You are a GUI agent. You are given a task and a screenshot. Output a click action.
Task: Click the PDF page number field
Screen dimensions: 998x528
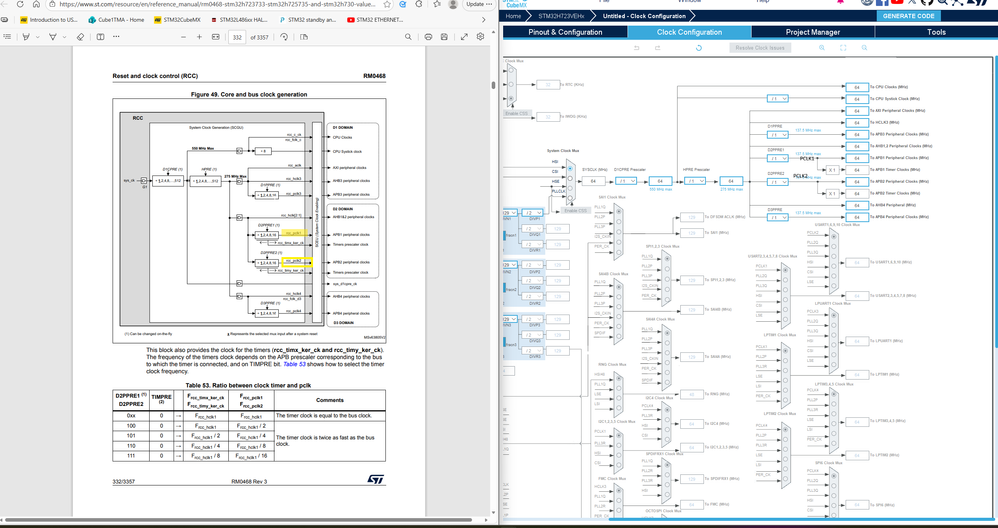pyautogui.click(x=237, y=37)
